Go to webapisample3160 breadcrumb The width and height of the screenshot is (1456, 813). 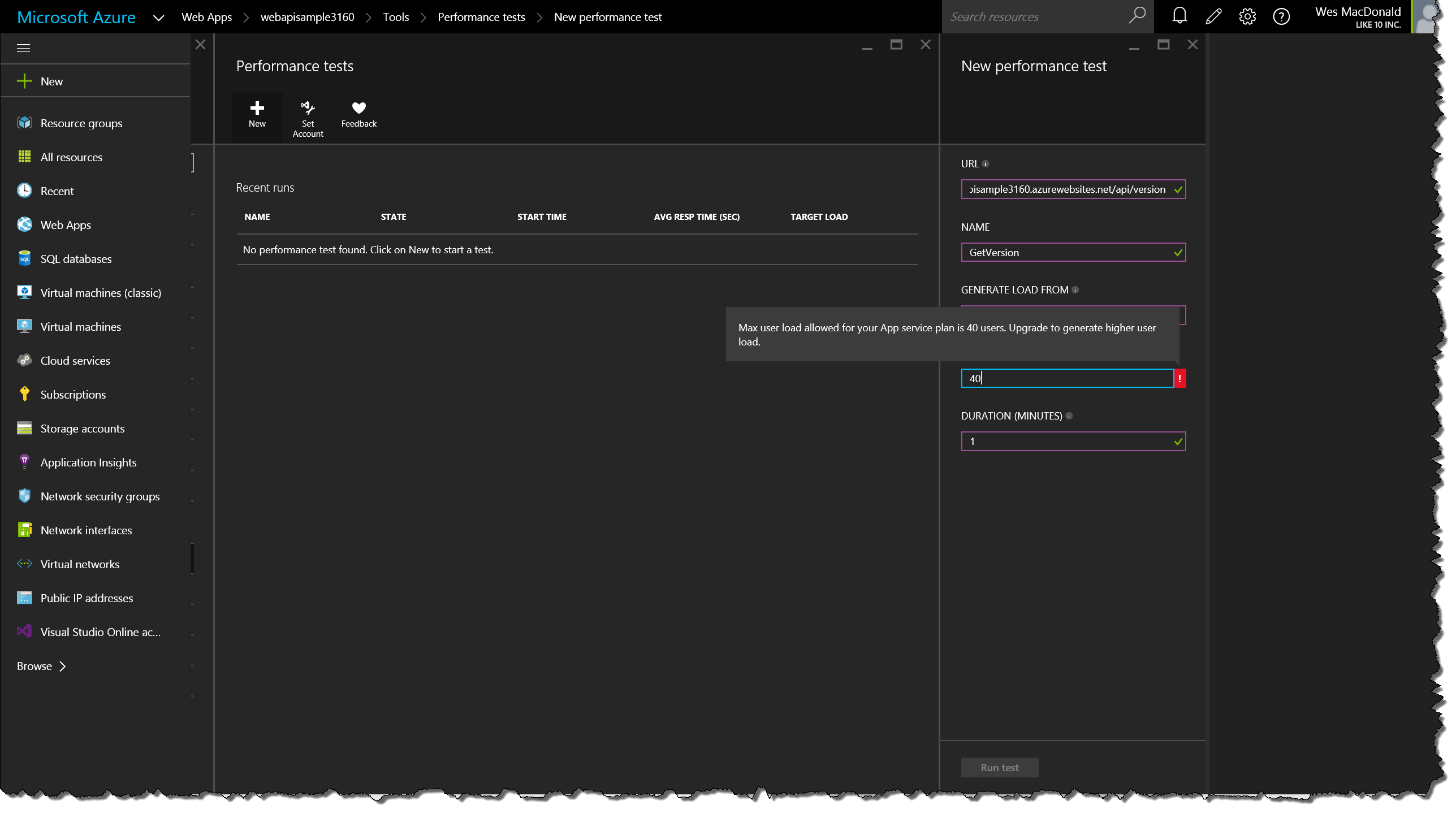[x=307, y=17]
